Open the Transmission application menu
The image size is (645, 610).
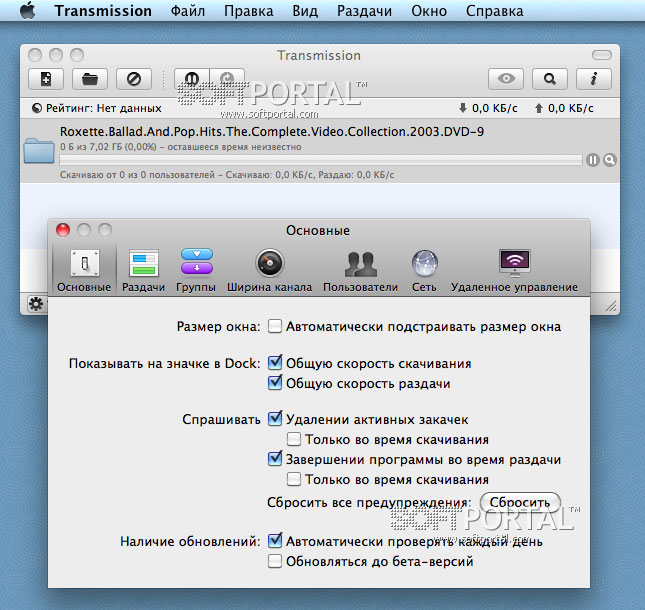103,11
